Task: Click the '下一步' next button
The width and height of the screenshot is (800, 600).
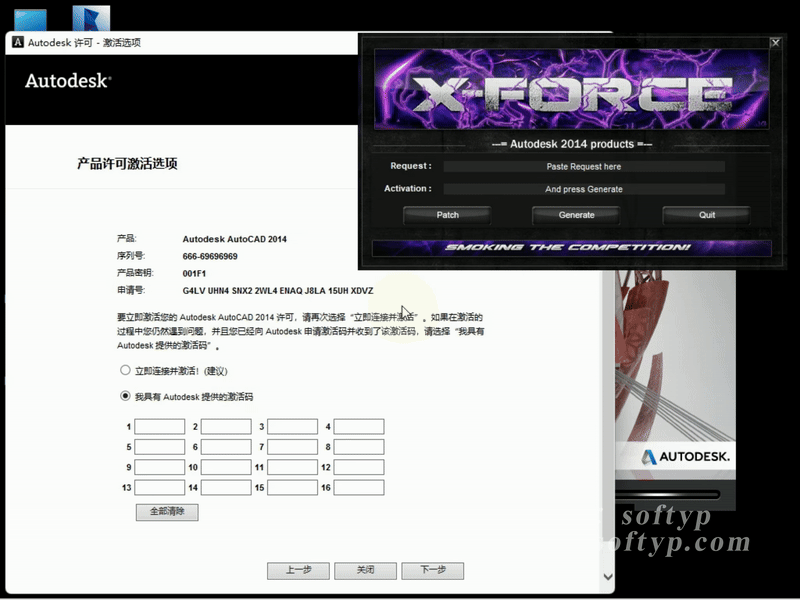Action: (433, 571)
